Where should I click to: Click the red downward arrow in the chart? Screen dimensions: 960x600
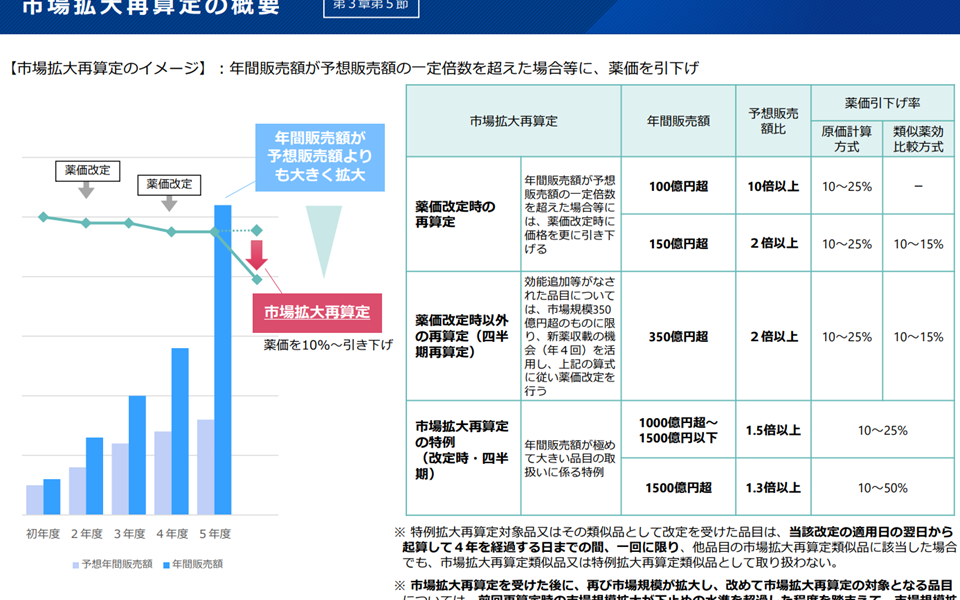[257, 255]
